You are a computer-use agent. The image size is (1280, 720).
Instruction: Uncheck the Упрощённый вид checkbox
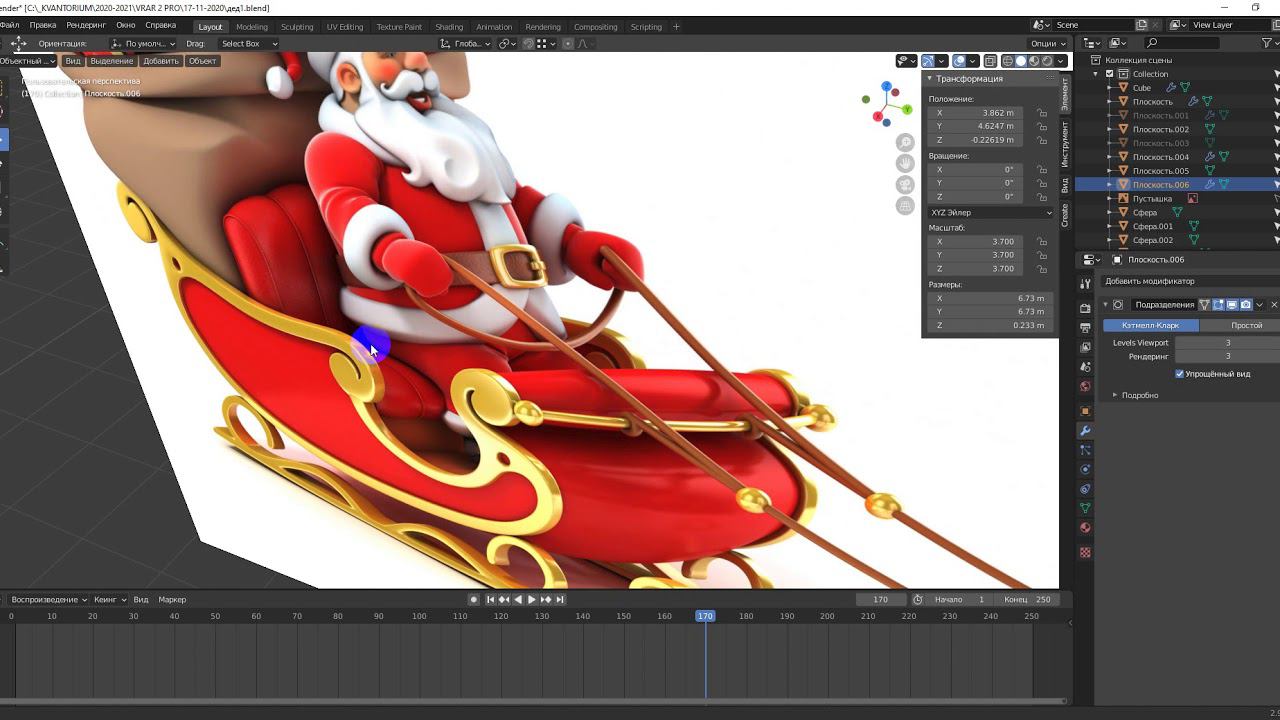click(x=1180, y=374)
